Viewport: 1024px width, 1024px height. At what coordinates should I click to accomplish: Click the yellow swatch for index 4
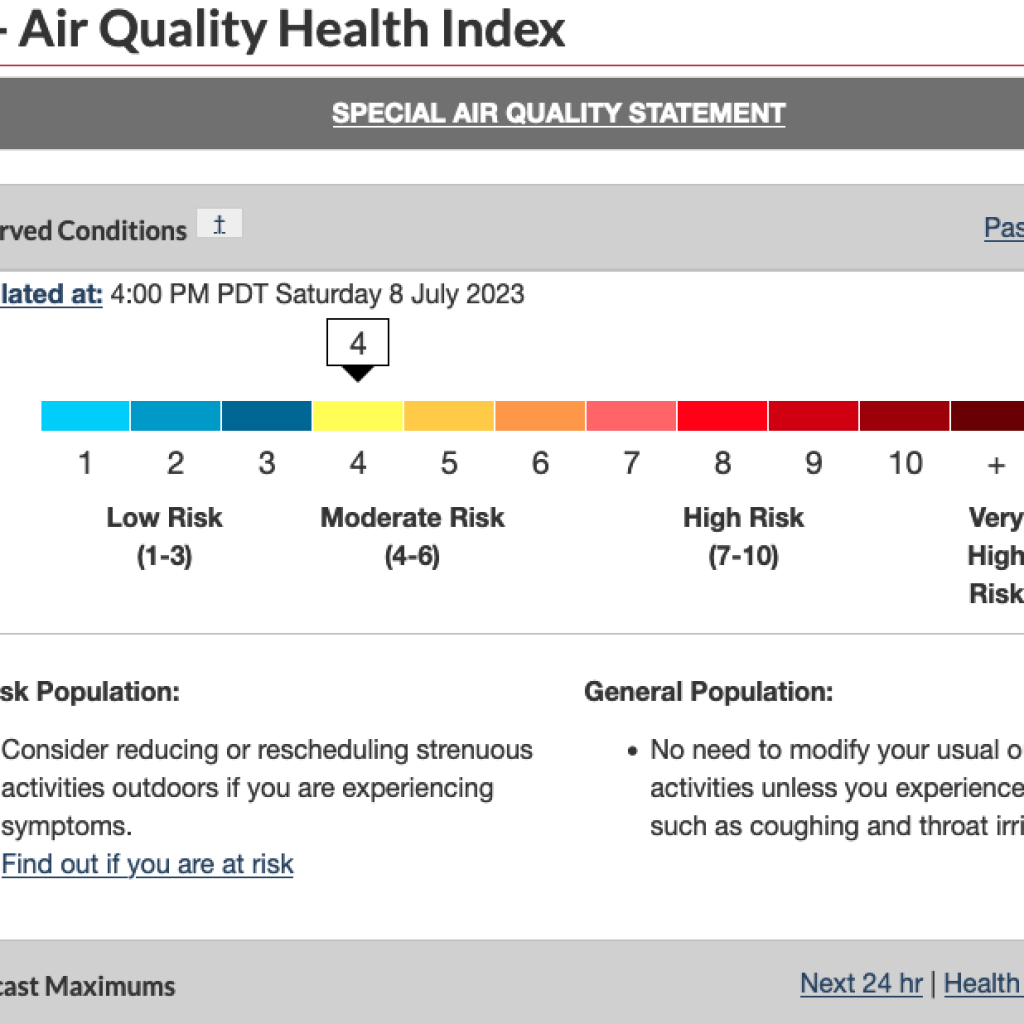pos(358,416)
